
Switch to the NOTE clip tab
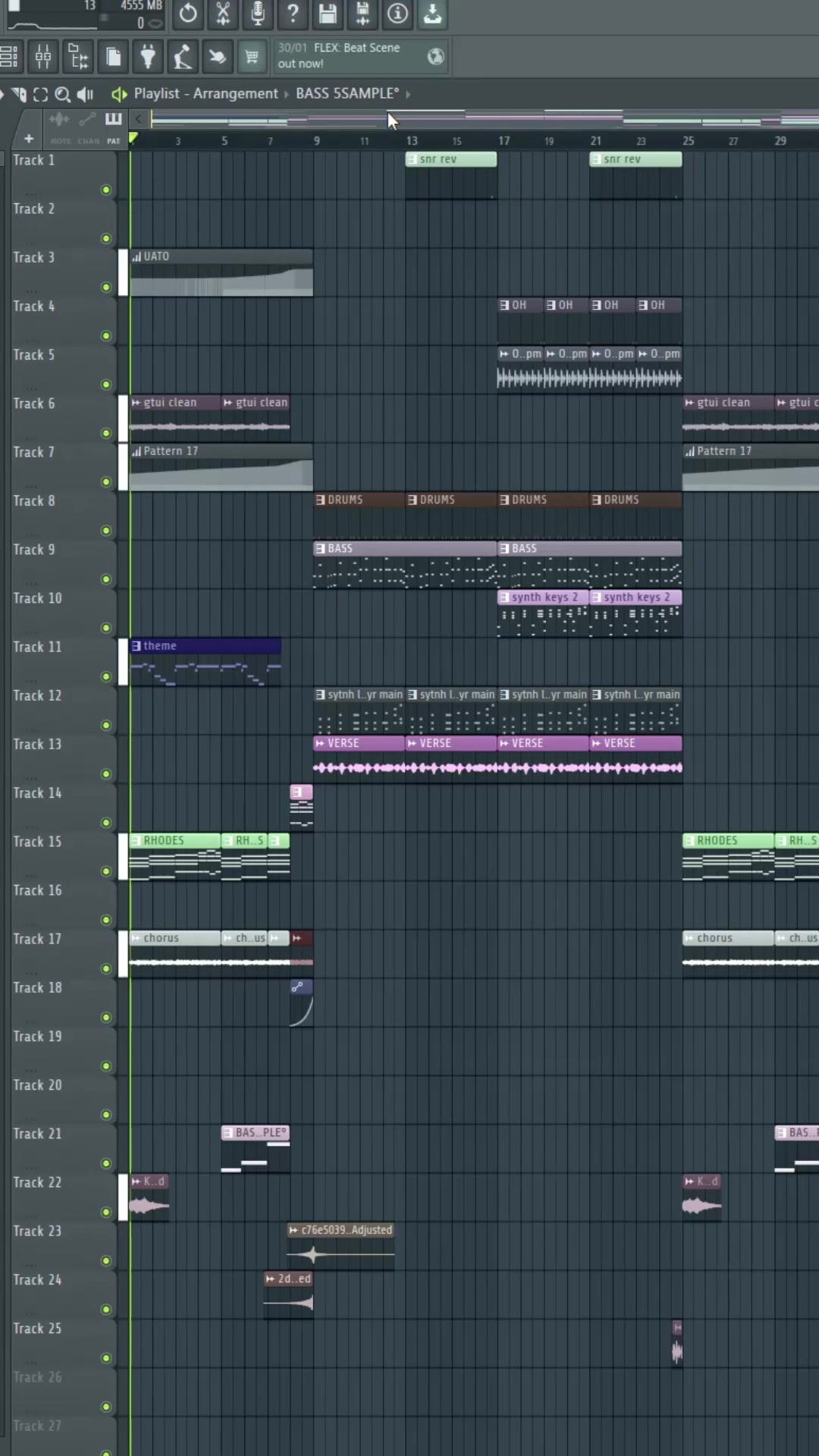click(x=60, y=141)
